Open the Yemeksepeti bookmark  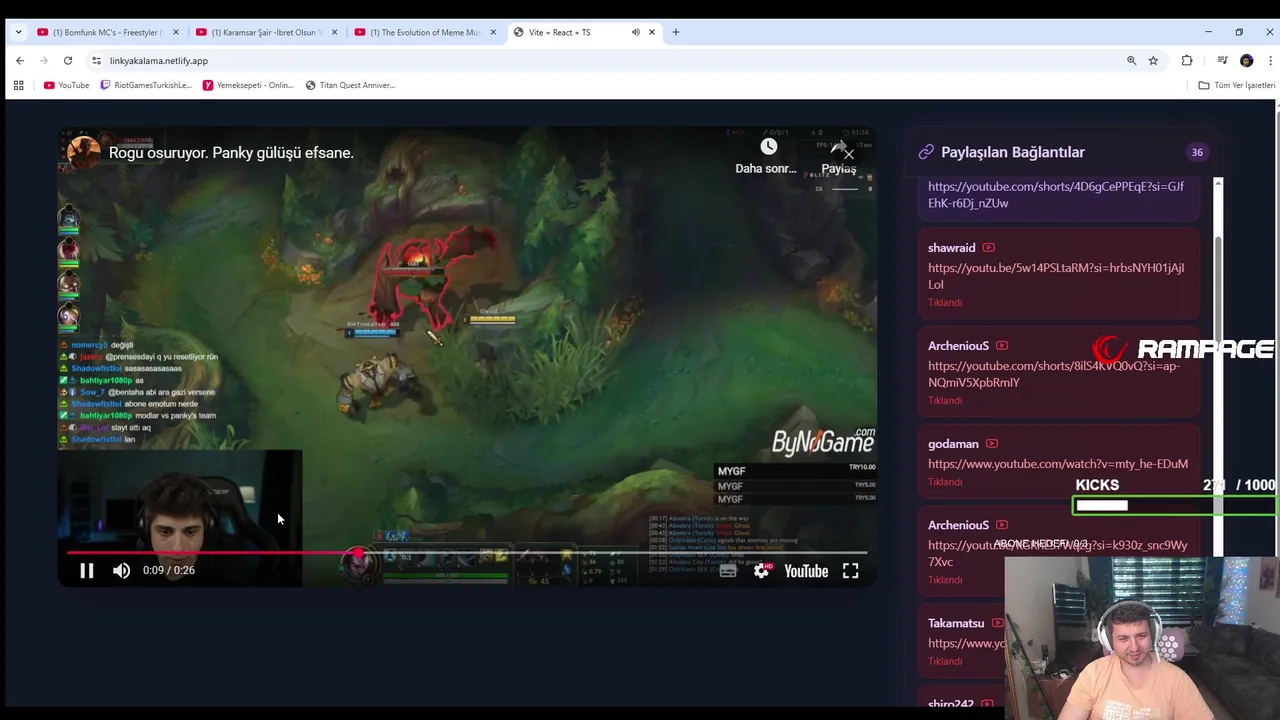(x=248, y=85)
